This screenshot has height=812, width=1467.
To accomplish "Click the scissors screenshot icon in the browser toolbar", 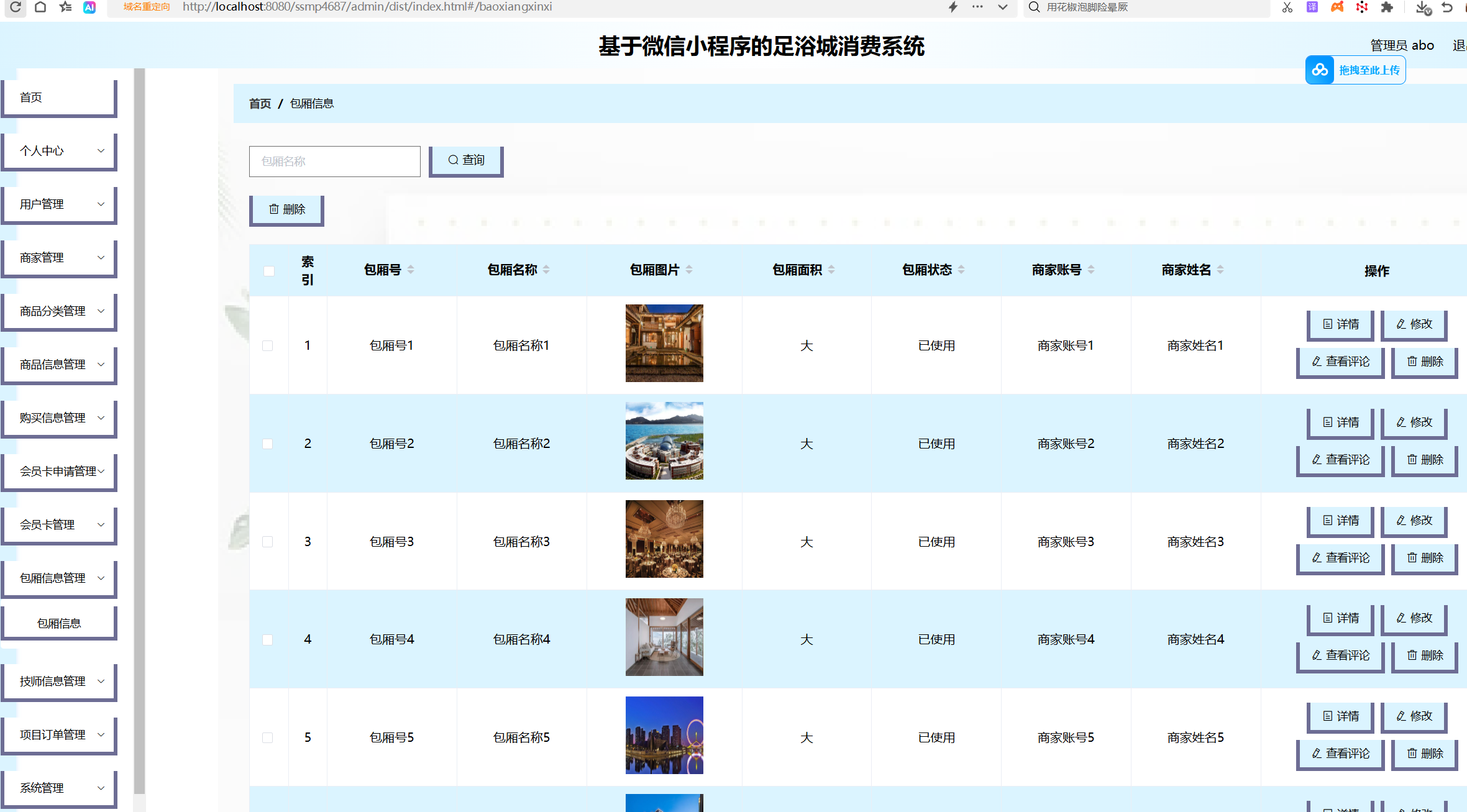I will tap(1287, 7).
